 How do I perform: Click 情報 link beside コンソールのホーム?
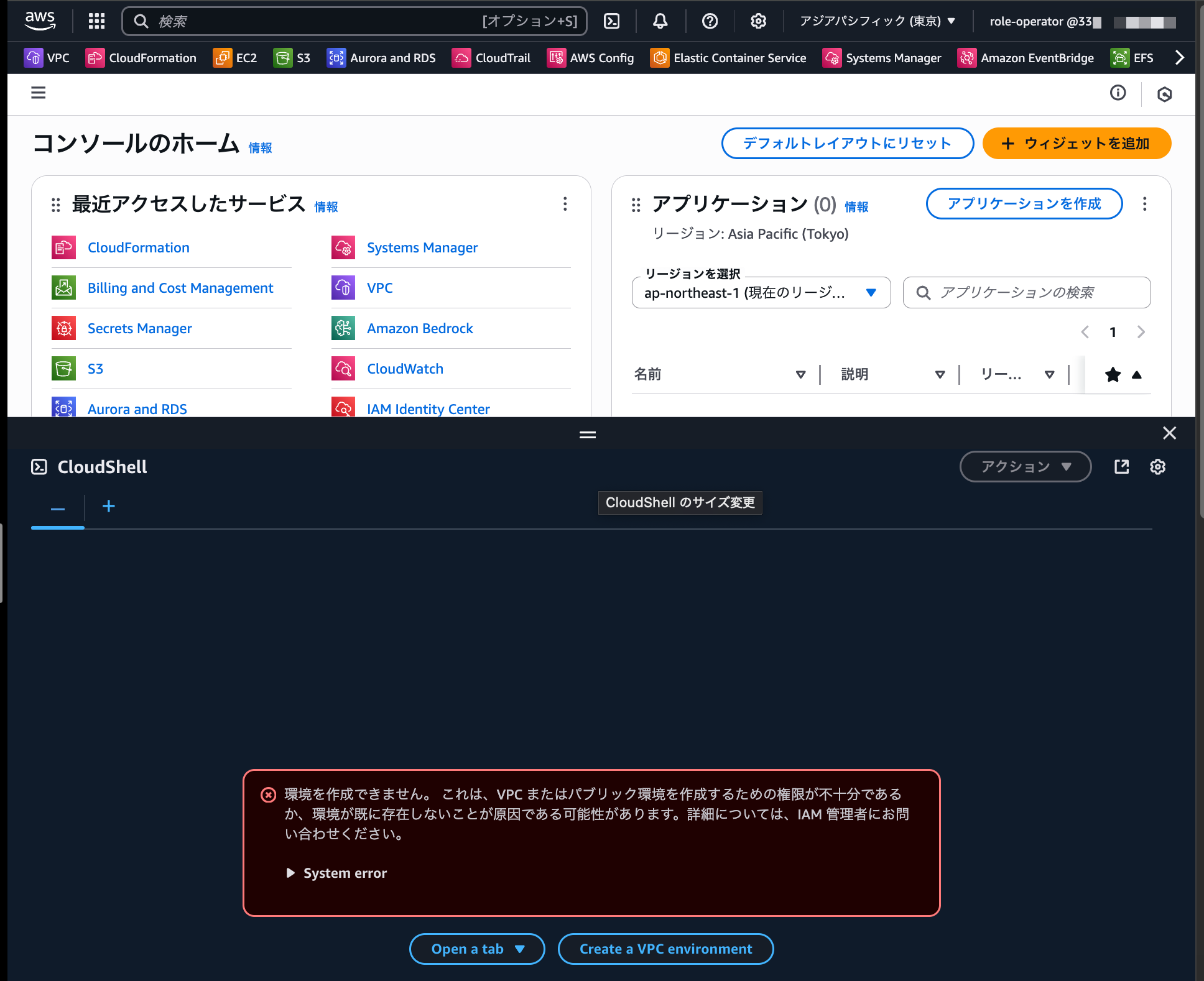click(261, 148)
